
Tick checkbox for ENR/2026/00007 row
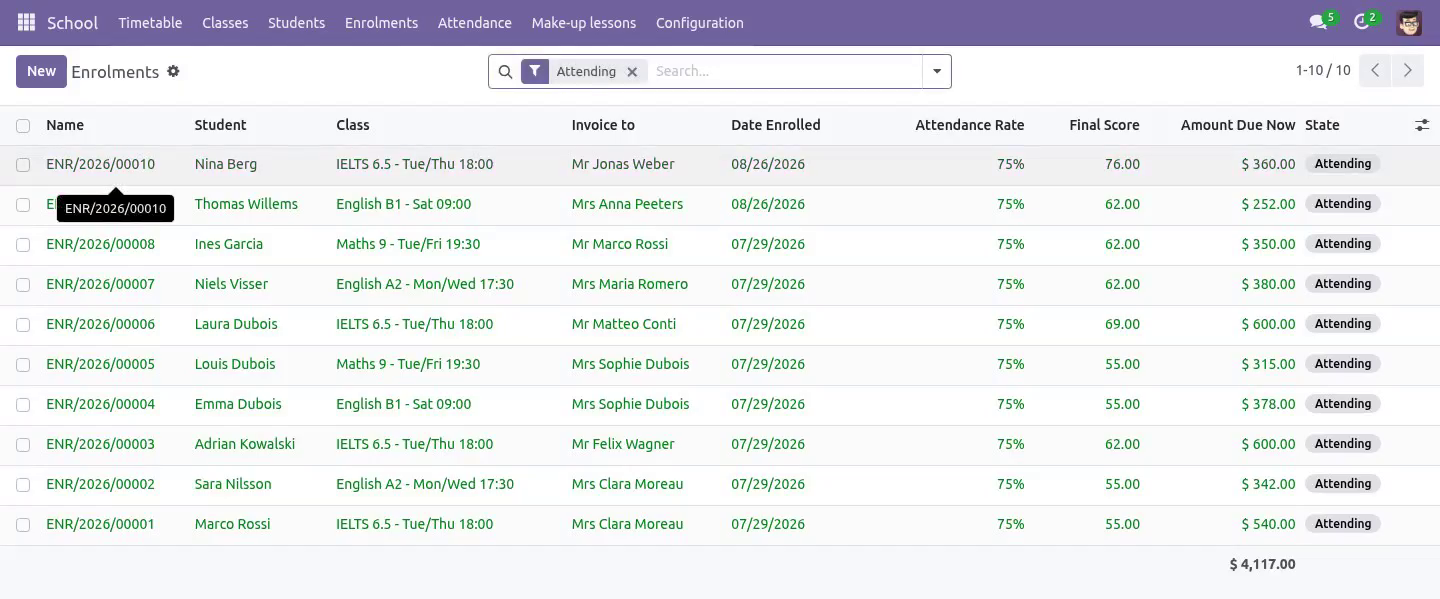23,285
